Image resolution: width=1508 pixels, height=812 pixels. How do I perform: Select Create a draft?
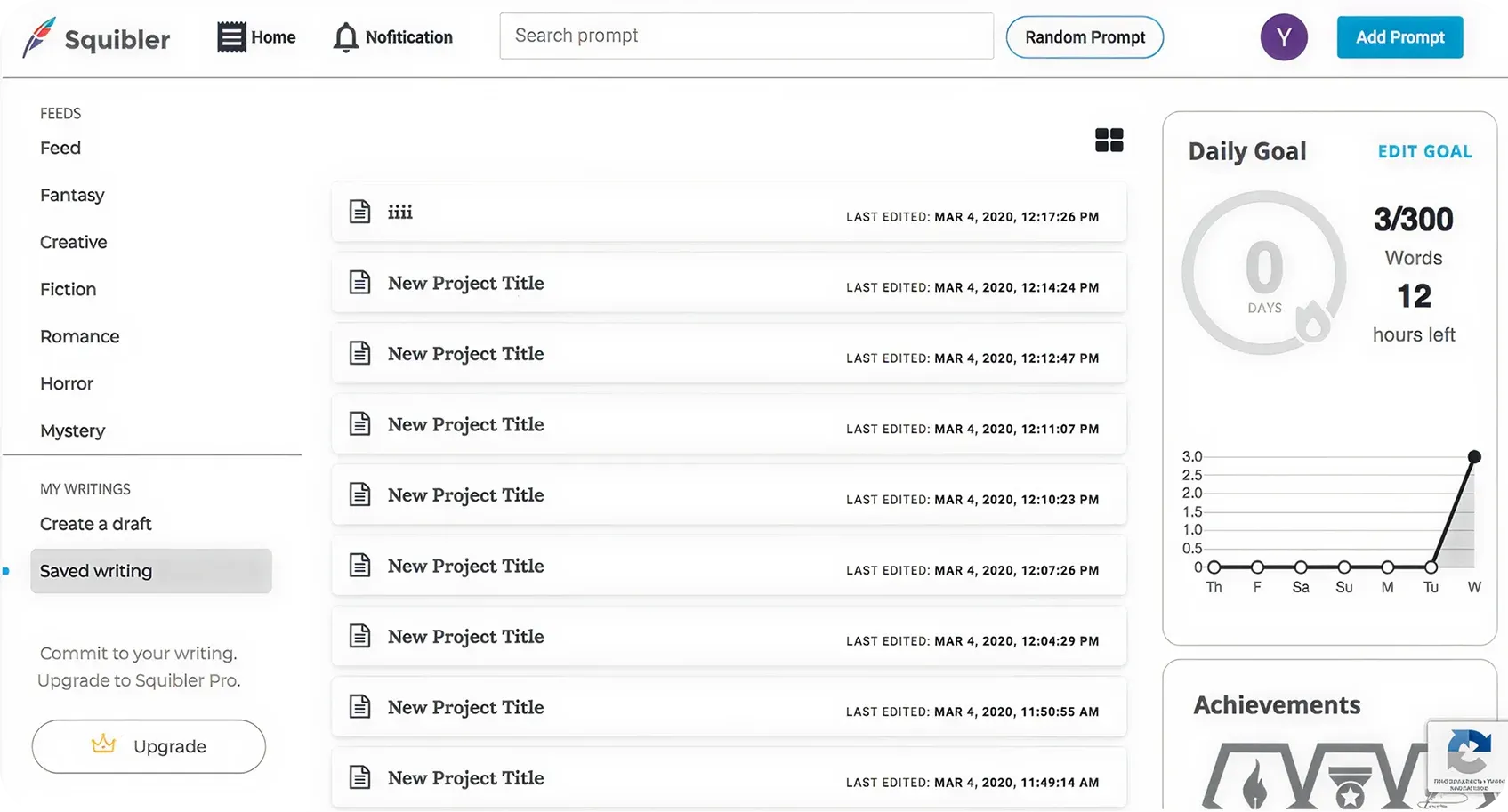pyautogui.click(x=96, y=524)
